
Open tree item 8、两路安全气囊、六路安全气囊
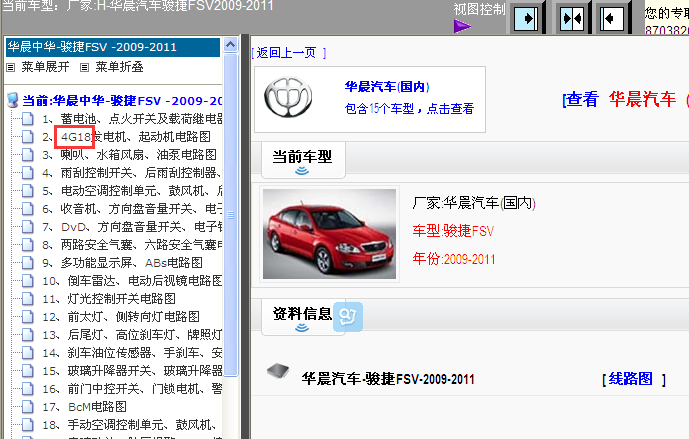pyautogui.click(x=132, y=245)
